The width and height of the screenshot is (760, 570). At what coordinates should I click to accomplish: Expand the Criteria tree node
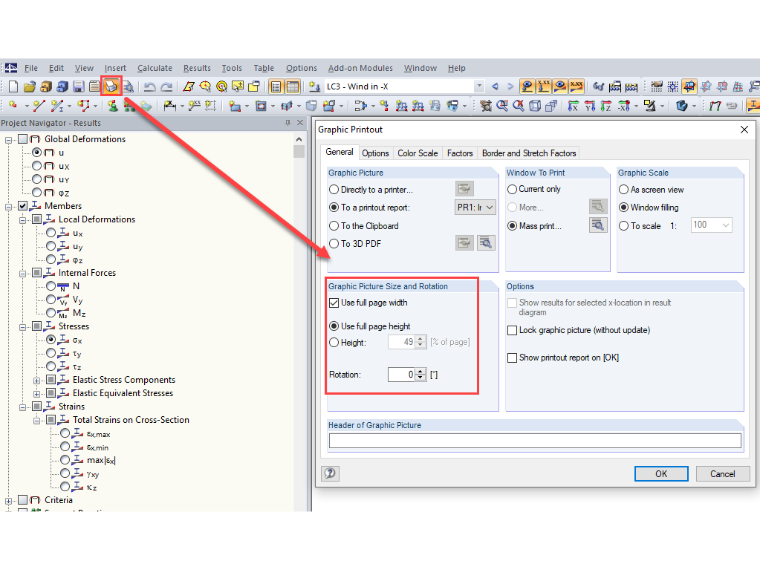pyautogui.click(x=8, y=501)
